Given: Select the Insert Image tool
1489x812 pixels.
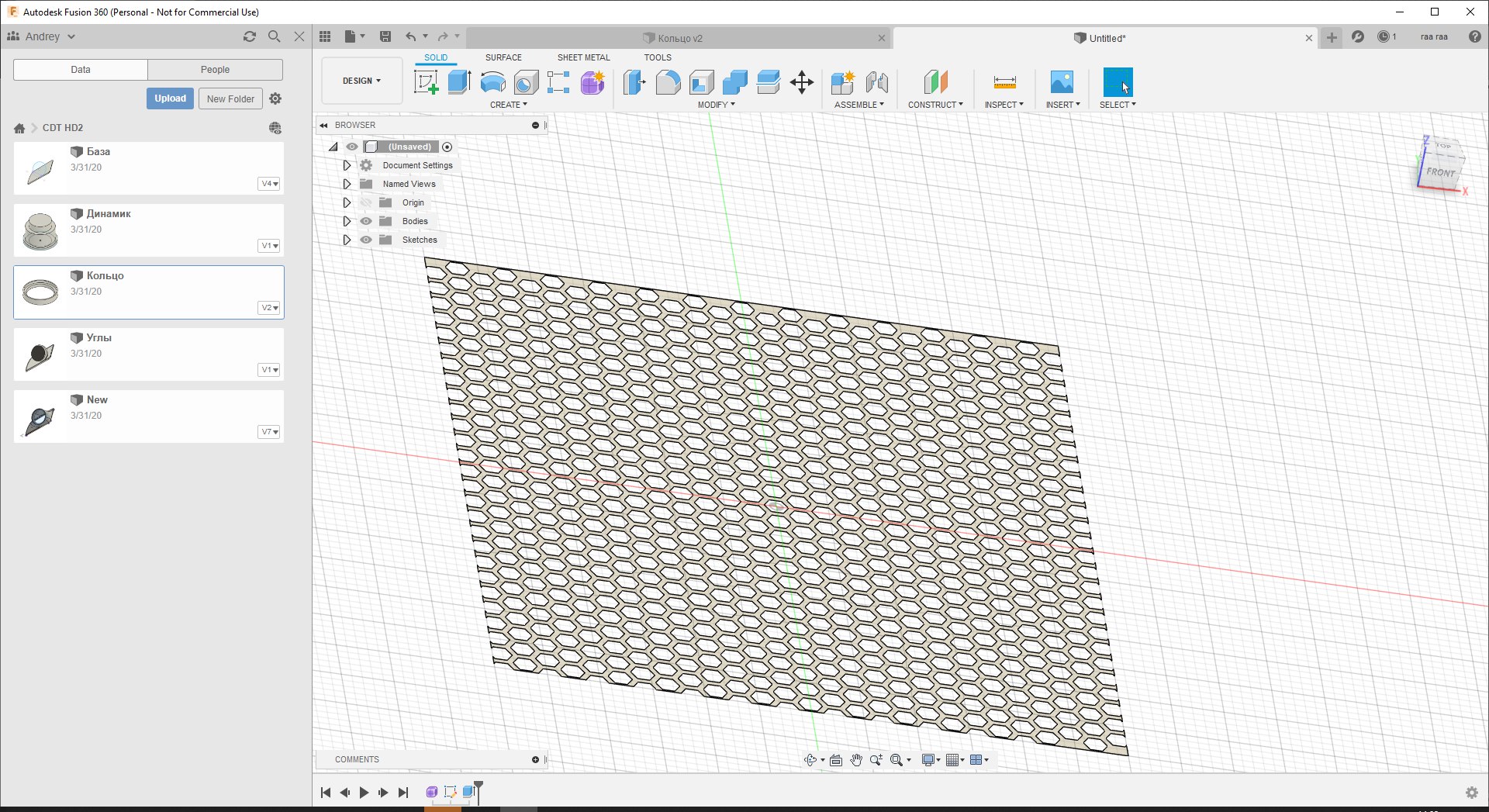Looking at the screenshot, I should pyautogui.click(x=1062, y=82).
